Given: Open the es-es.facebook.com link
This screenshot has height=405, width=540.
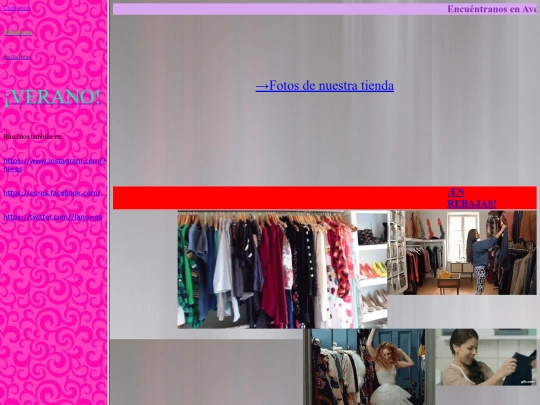Looking at the screenshot, I should pos(52,193).
